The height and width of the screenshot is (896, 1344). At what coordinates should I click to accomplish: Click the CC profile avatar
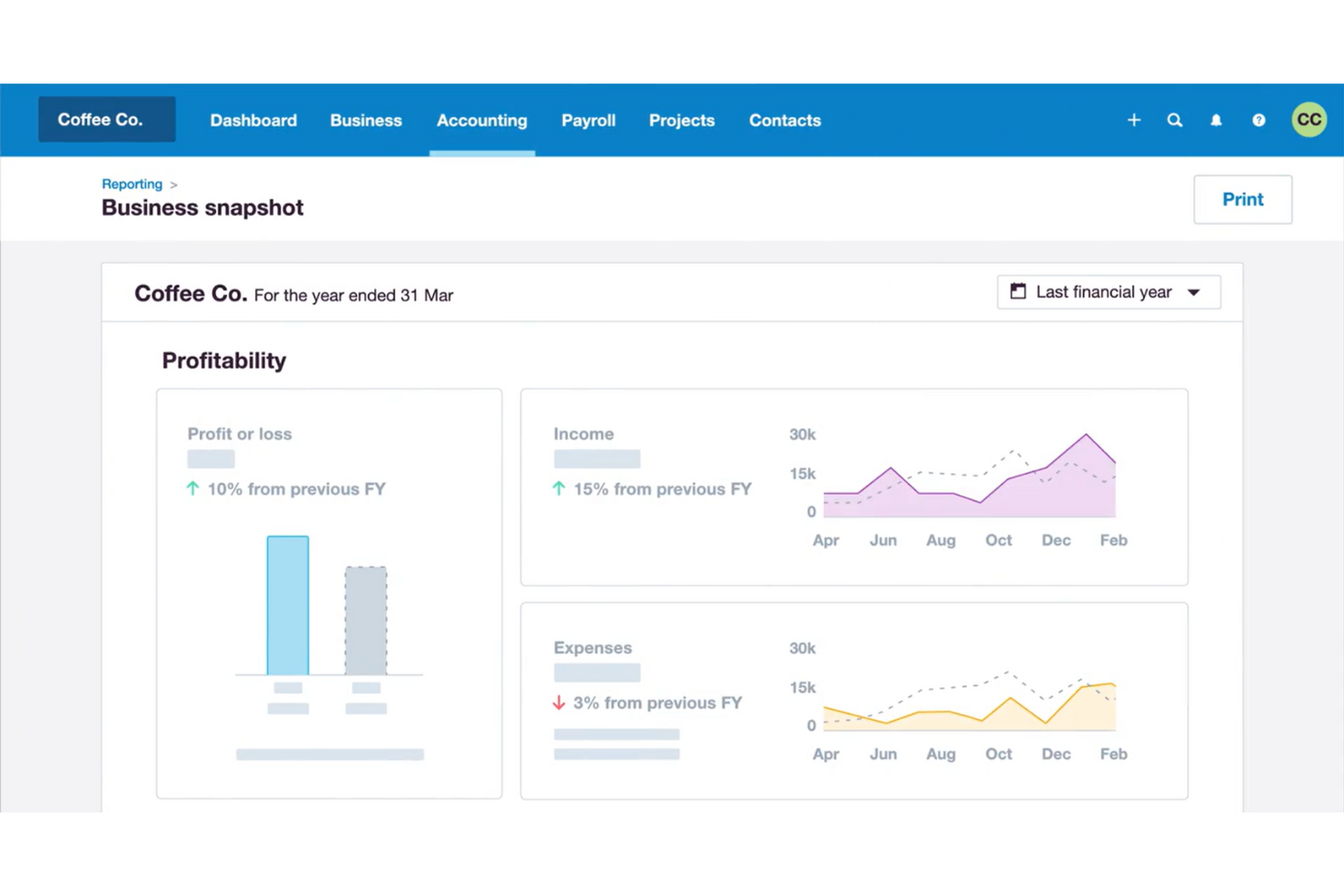1308,119
